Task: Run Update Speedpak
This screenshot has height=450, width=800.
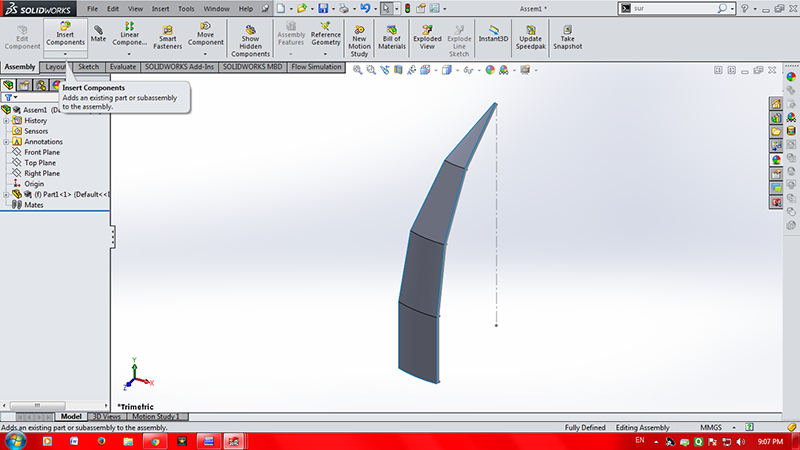Action: click(x=531, y=38)
